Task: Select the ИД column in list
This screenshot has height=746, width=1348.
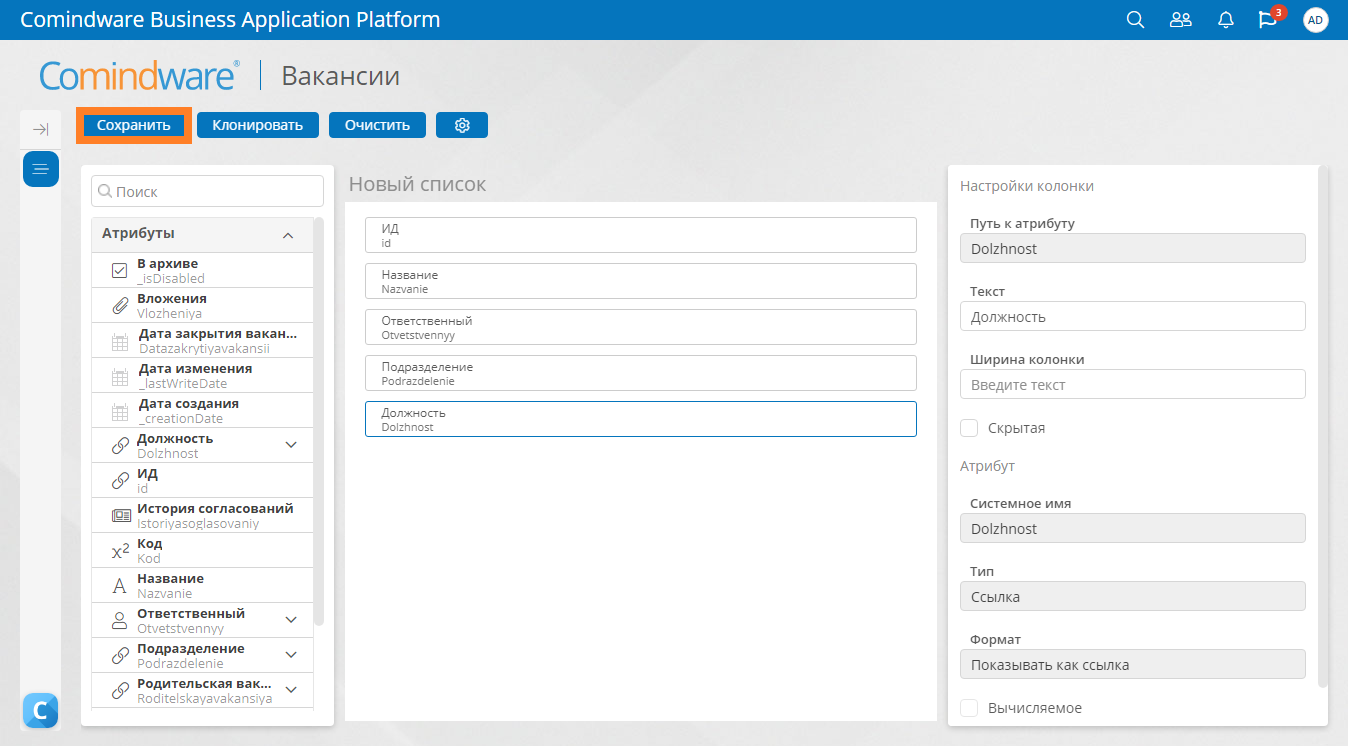Action: point(641,235)
